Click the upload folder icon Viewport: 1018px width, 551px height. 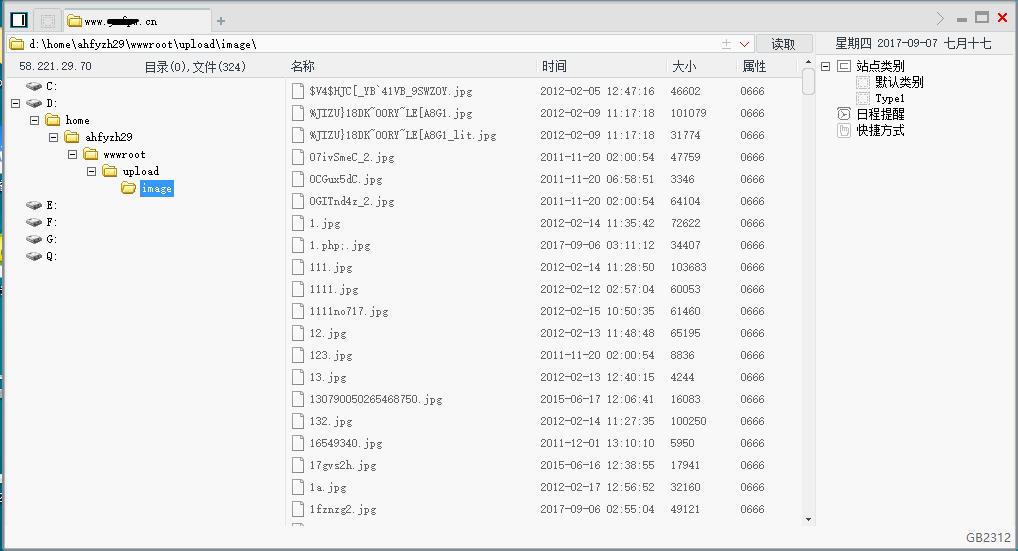pyautogui.click(x=110, y=171)
